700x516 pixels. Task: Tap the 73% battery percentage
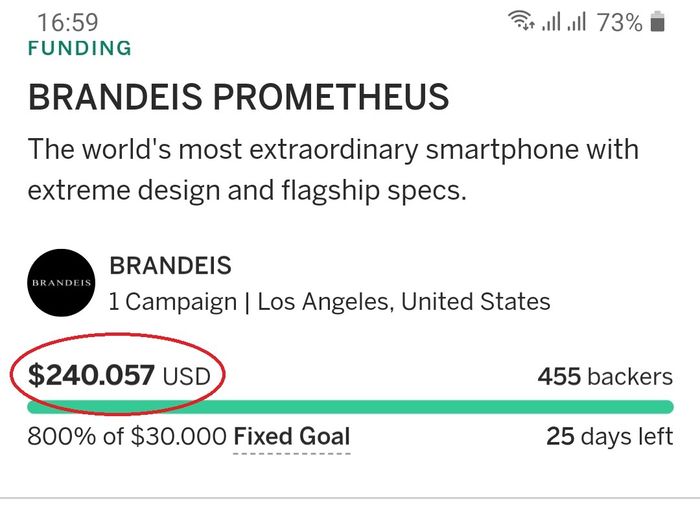tap(619, 22)
